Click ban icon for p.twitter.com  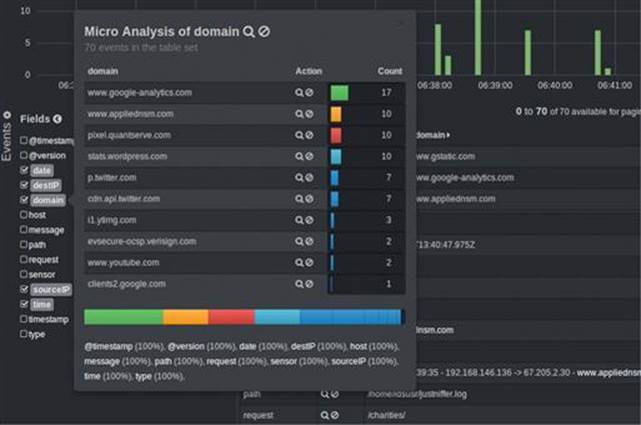[x=309, y=177]
